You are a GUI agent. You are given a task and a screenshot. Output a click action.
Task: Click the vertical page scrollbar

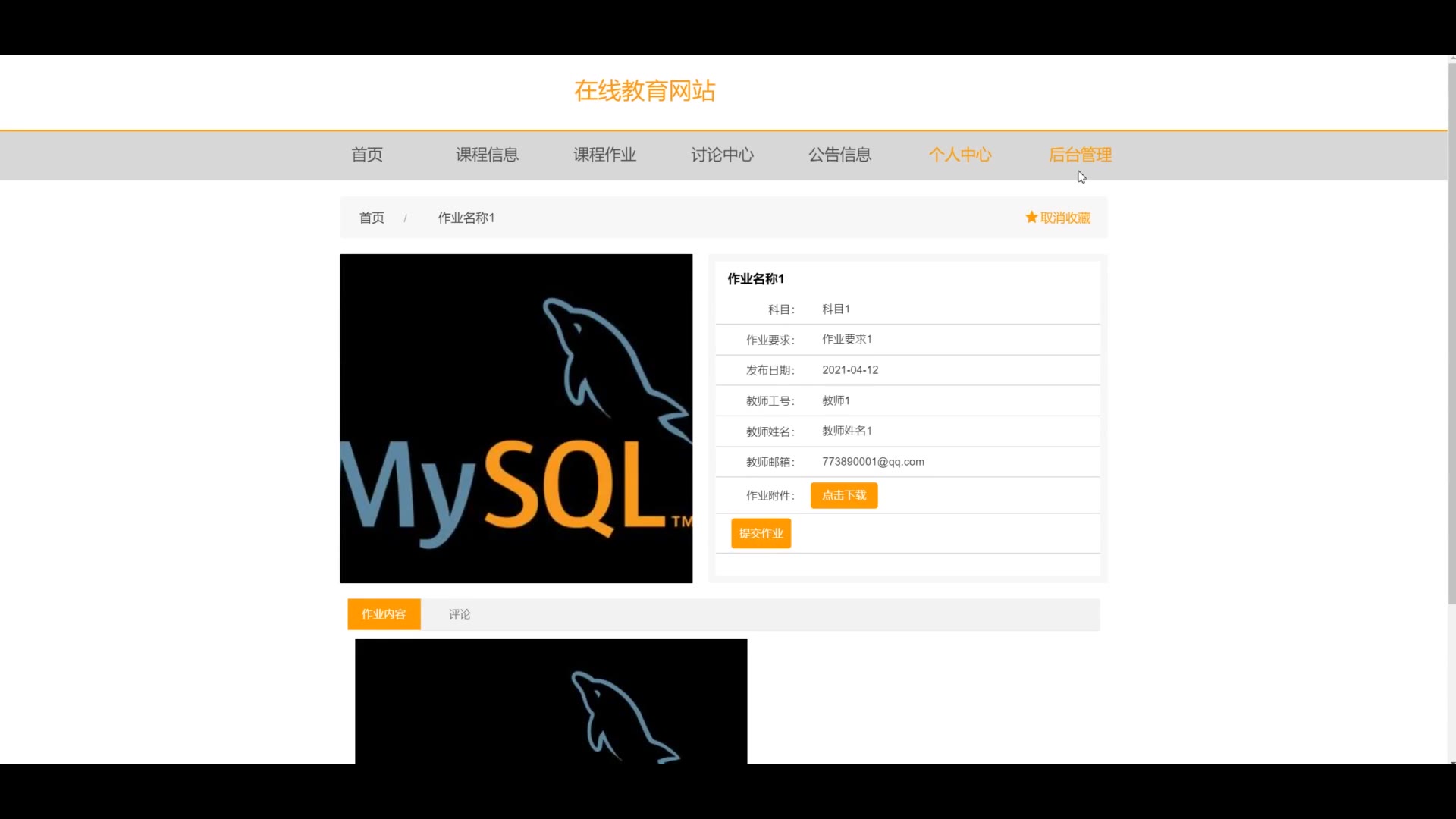[1451, 334]
